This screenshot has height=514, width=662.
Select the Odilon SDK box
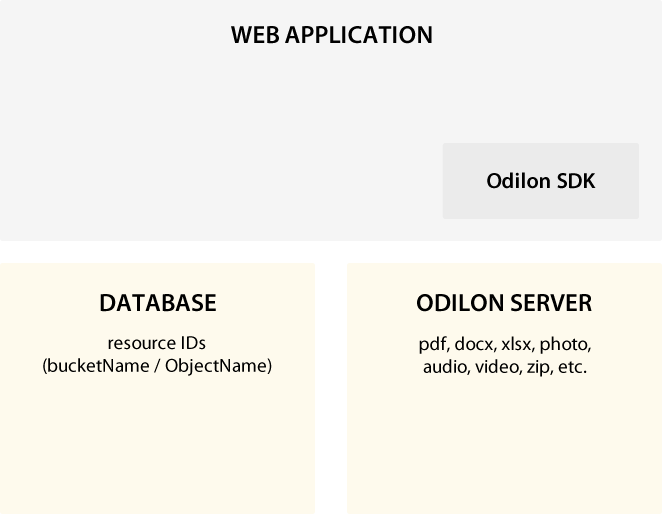point(541,181)
